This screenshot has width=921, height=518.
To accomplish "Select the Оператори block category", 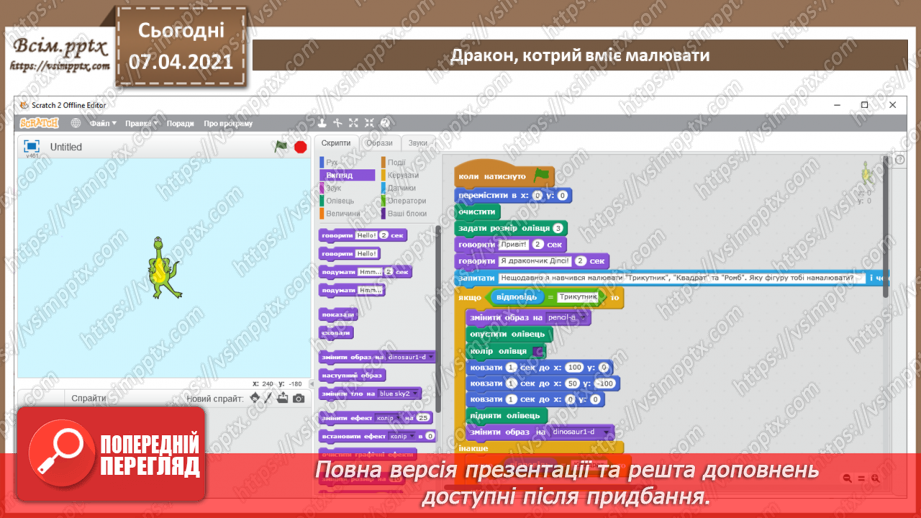I will [406, 201].
